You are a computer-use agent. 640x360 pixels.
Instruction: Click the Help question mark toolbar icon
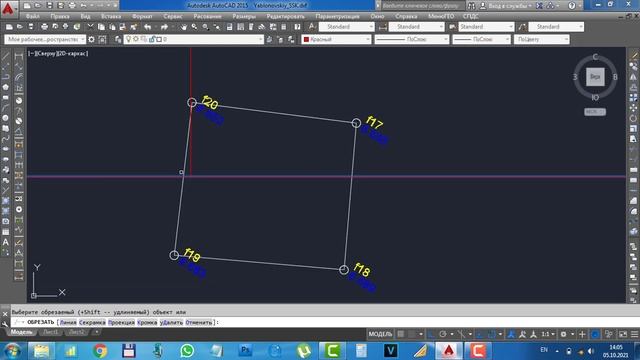pyautogui.click(x=298, y=27)
